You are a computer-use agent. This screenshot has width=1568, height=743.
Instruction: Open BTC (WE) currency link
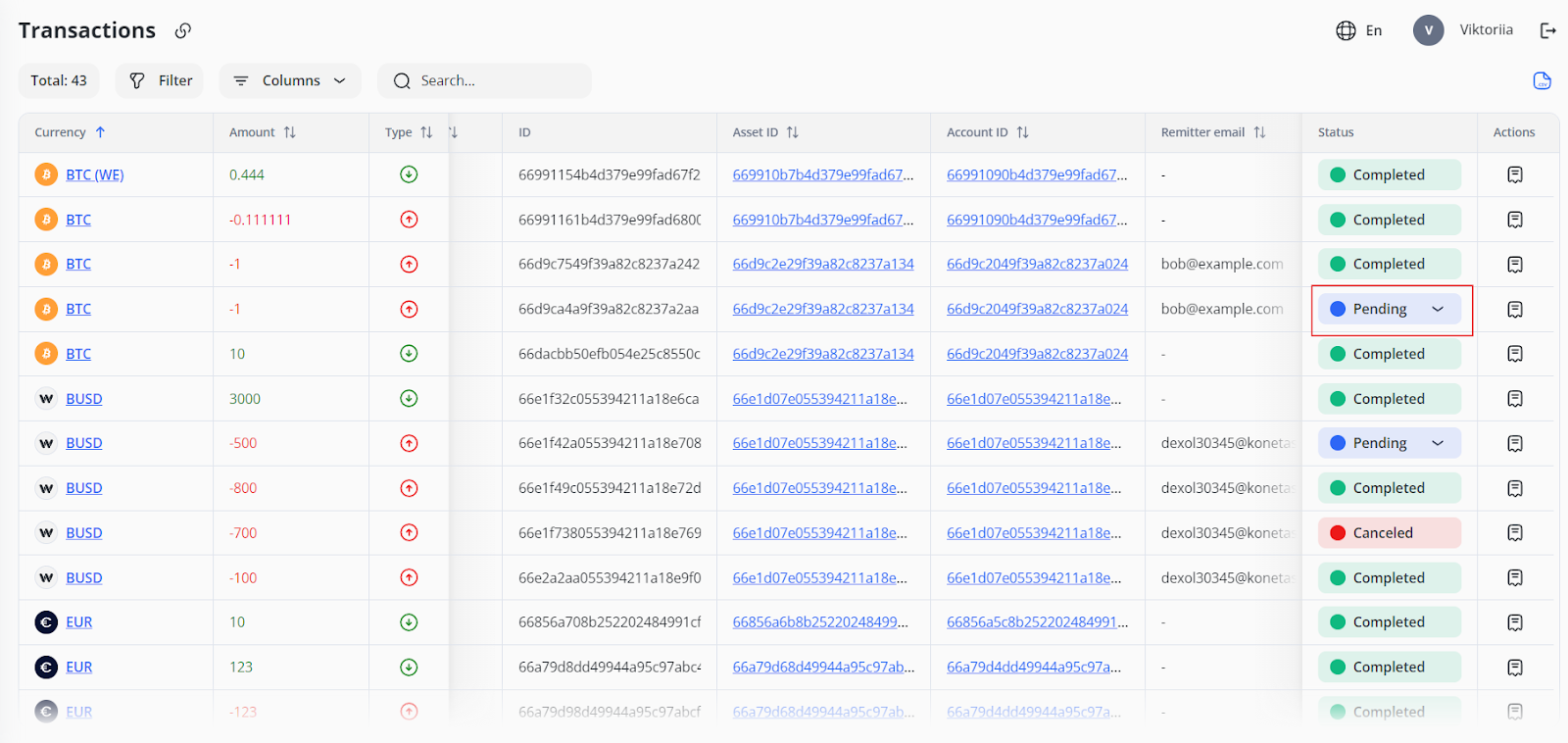click(95, 174)
